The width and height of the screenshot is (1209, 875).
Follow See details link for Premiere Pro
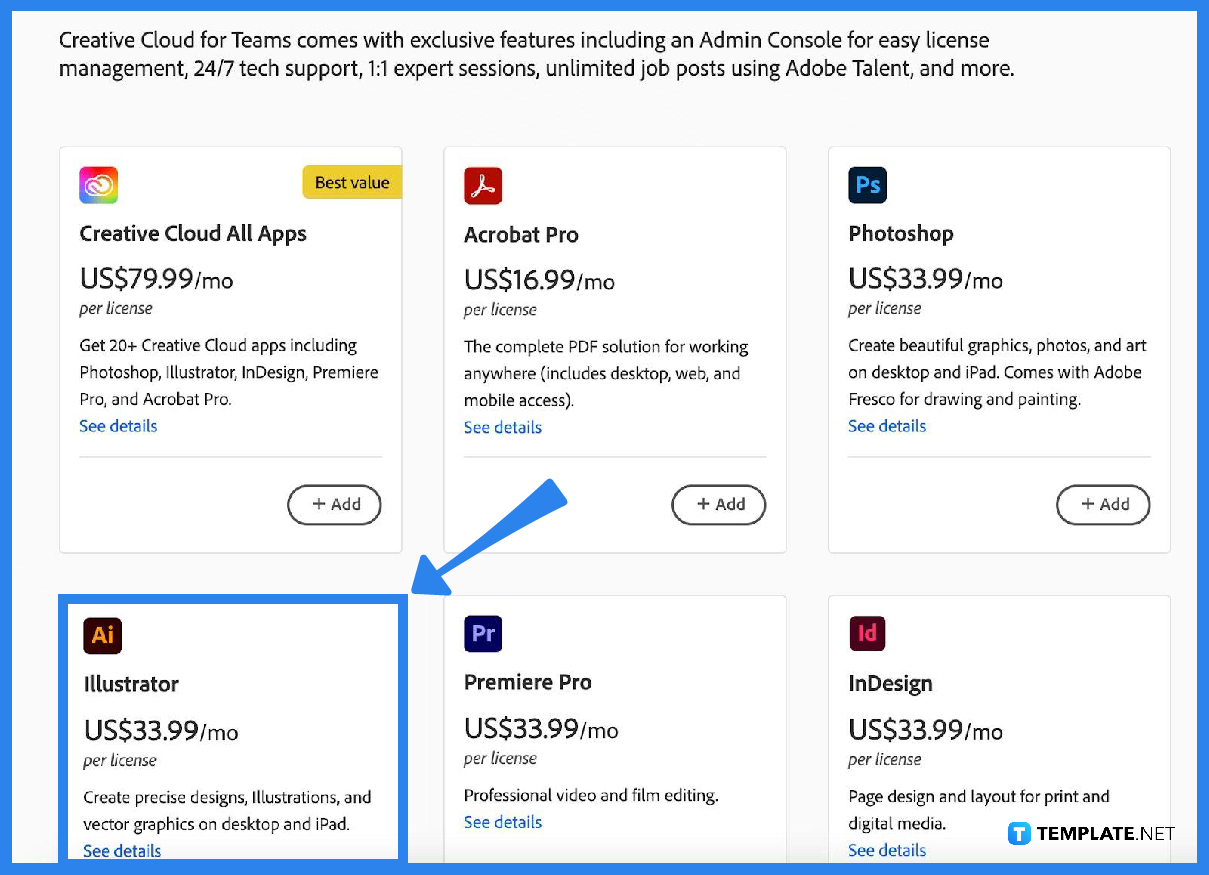pyautogui.click(x=503, y=822)
